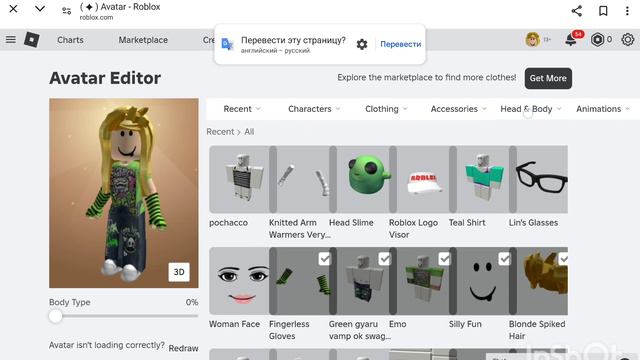
Task: Click the Silly Fun label
Action: coord(465,324)
